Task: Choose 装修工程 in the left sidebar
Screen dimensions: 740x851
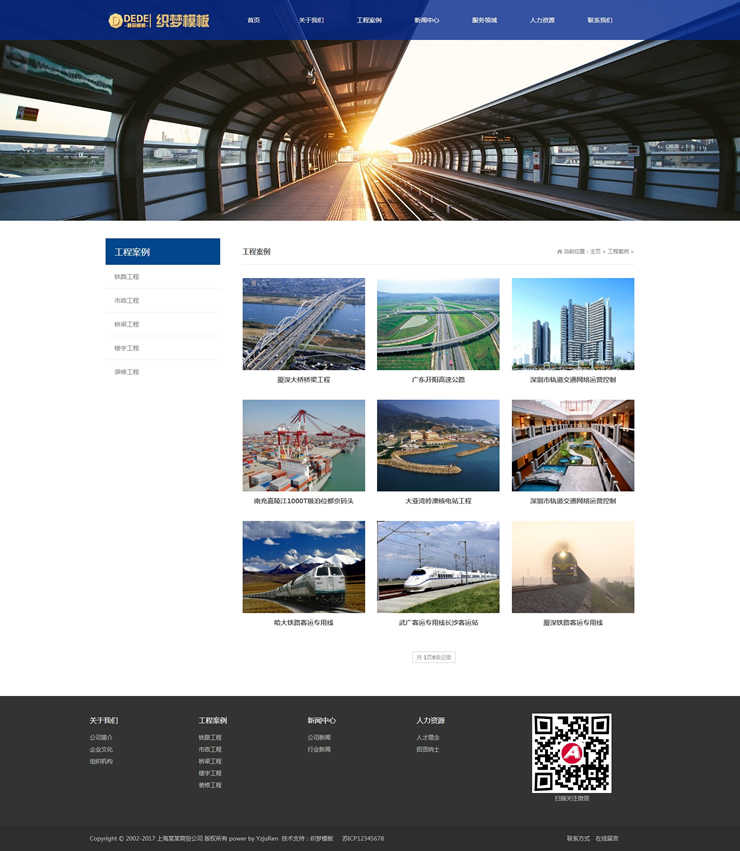Action: click(127, 372)
